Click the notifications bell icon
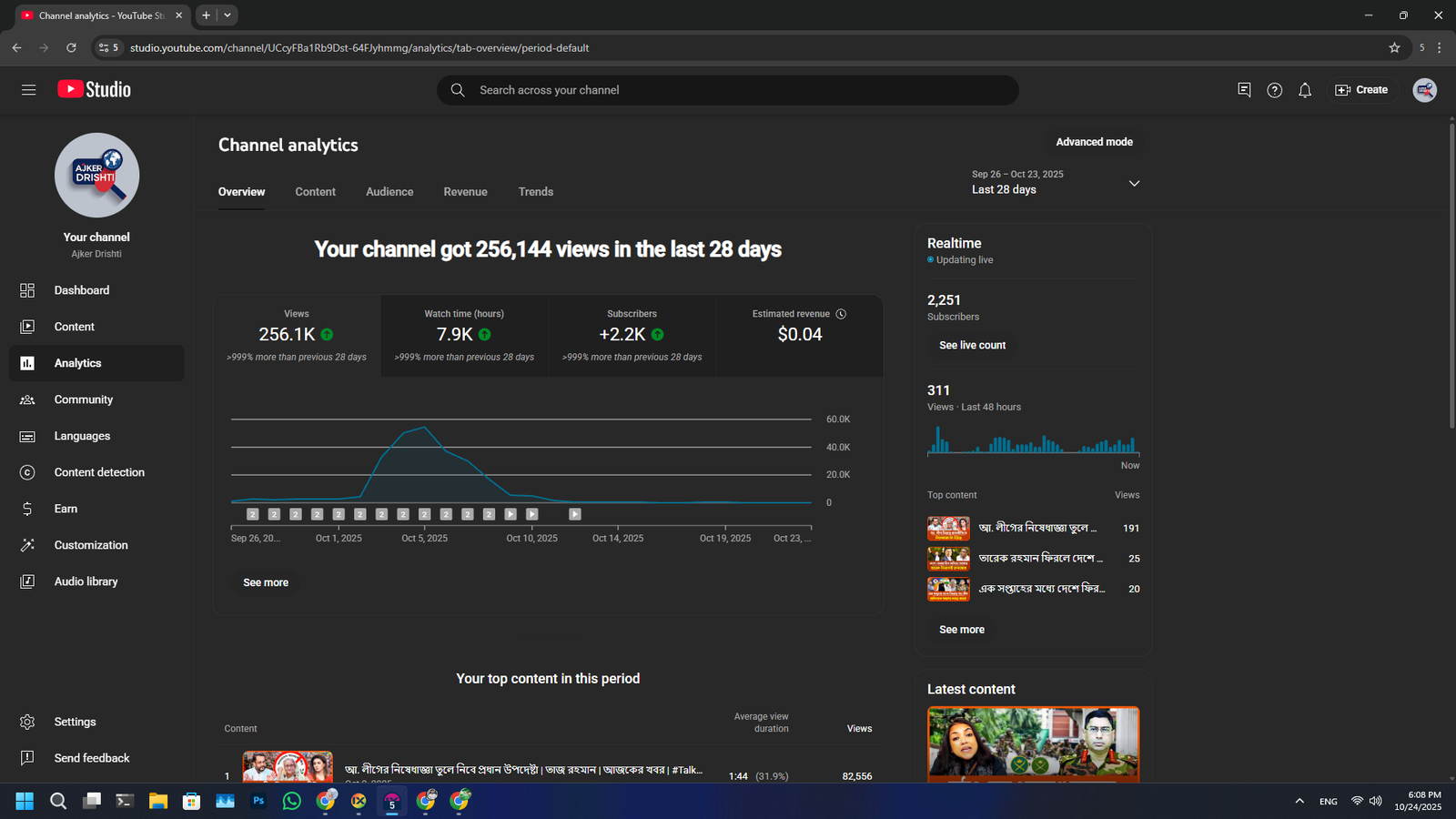The height and width of the screenshot is (819, 1456). (x=1304, y=90)
